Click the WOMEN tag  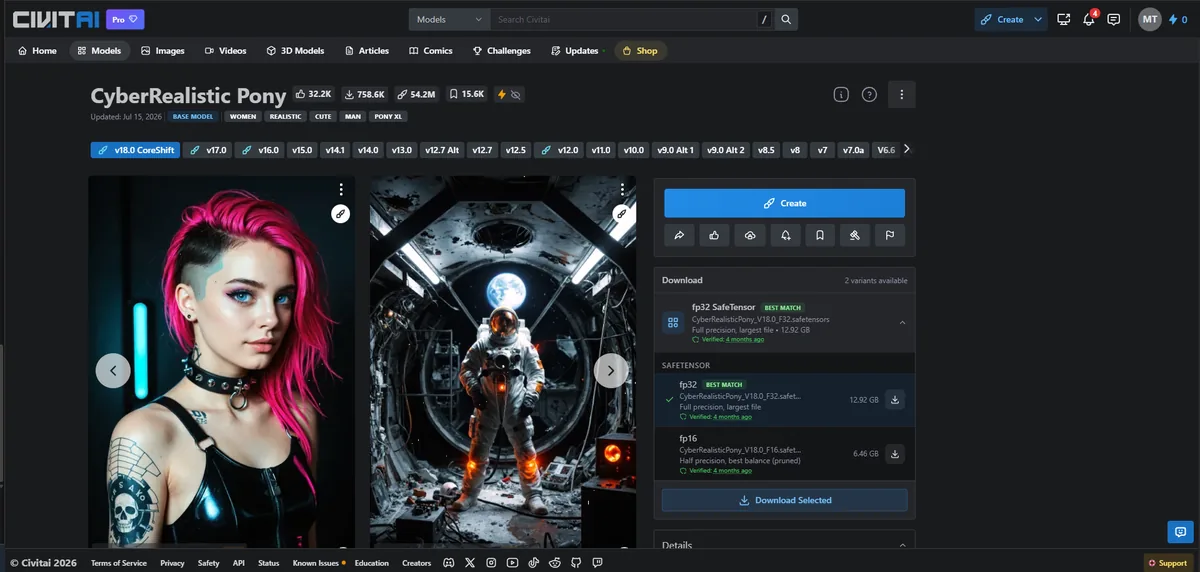tap(243, 116)
